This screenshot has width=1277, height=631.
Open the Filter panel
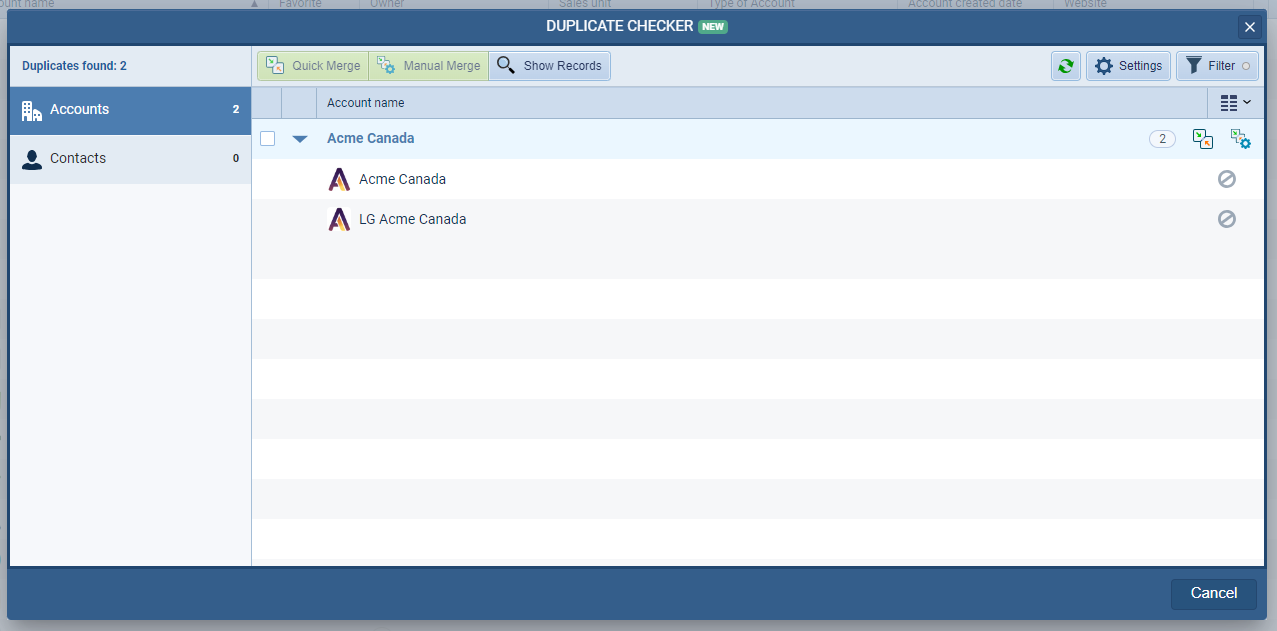1217,66
